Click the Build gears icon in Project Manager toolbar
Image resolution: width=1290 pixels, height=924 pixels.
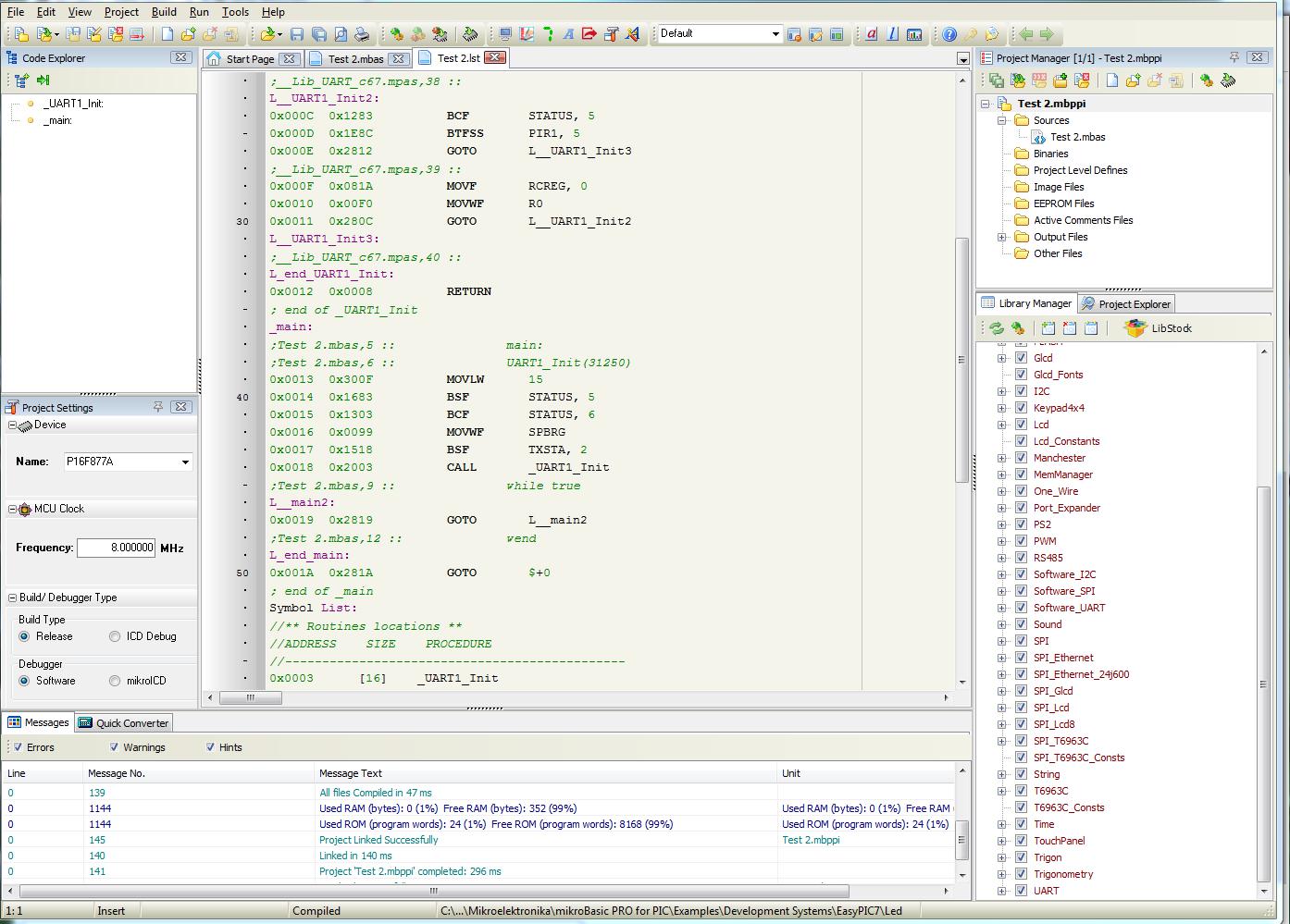coord(1207,80)
